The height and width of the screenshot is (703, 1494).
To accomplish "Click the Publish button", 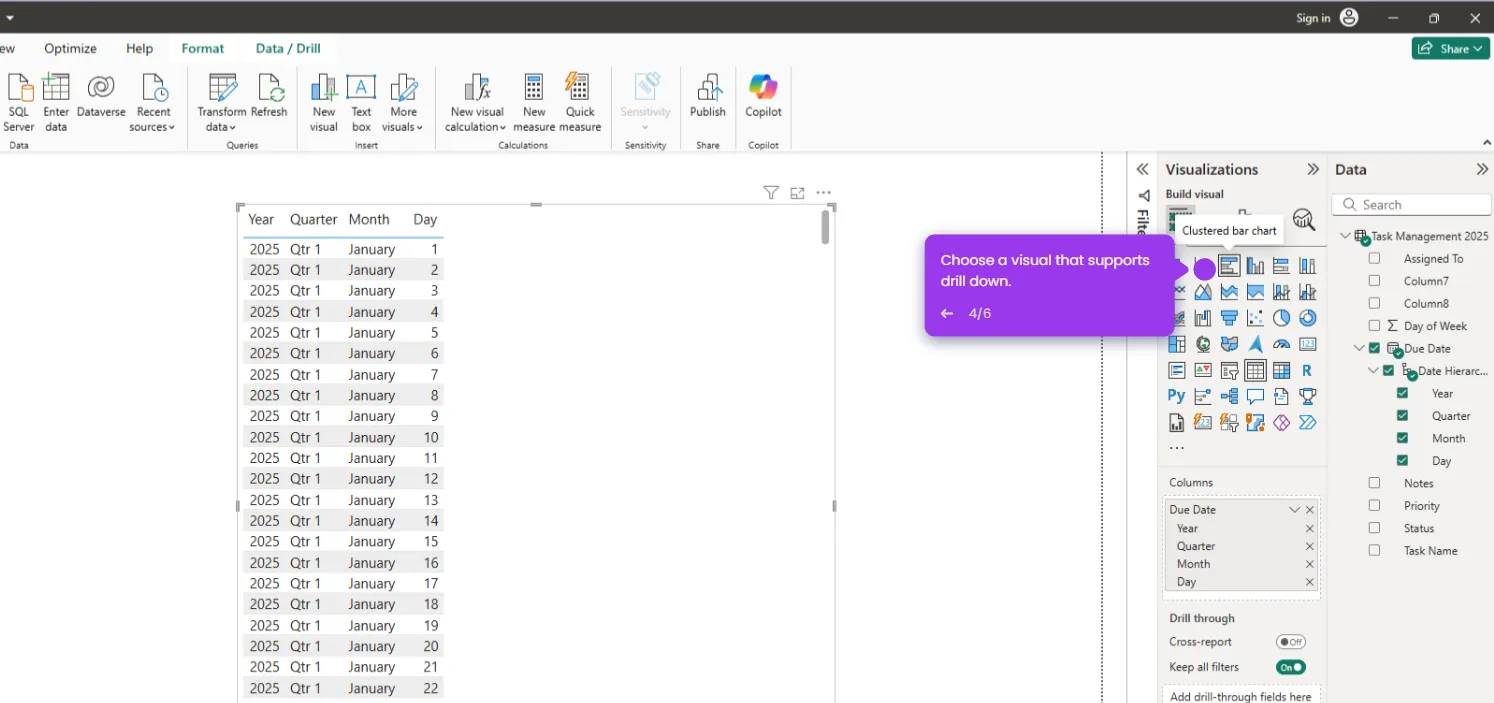I will pos(707,96).
